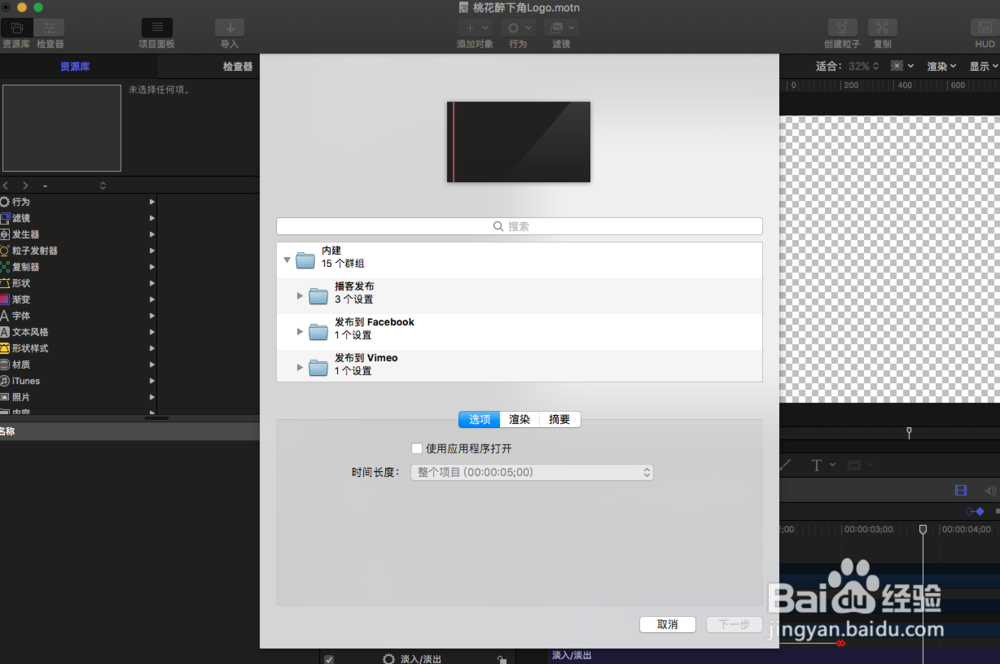Open the Text tool options arrow
This screenshot has height=664, width=1000.
pyautogui.click(x=832, y=465)
